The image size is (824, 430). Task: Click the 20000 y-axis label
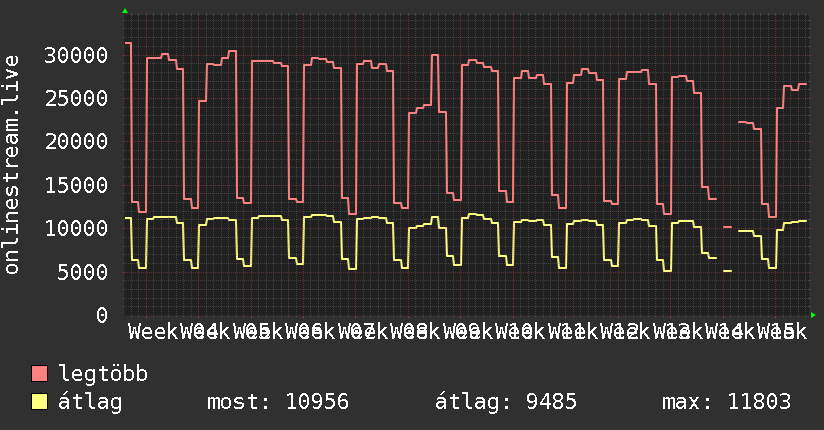(76, 141)
